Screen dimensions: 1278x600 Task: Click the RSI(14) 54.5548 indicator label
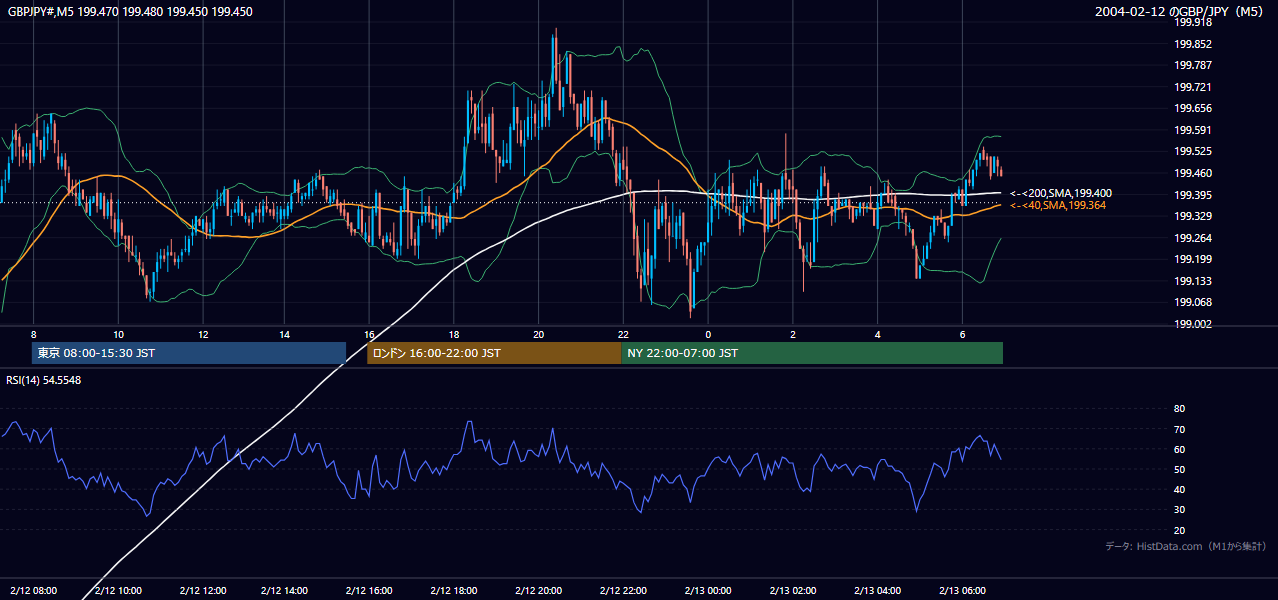coord(44,380)
